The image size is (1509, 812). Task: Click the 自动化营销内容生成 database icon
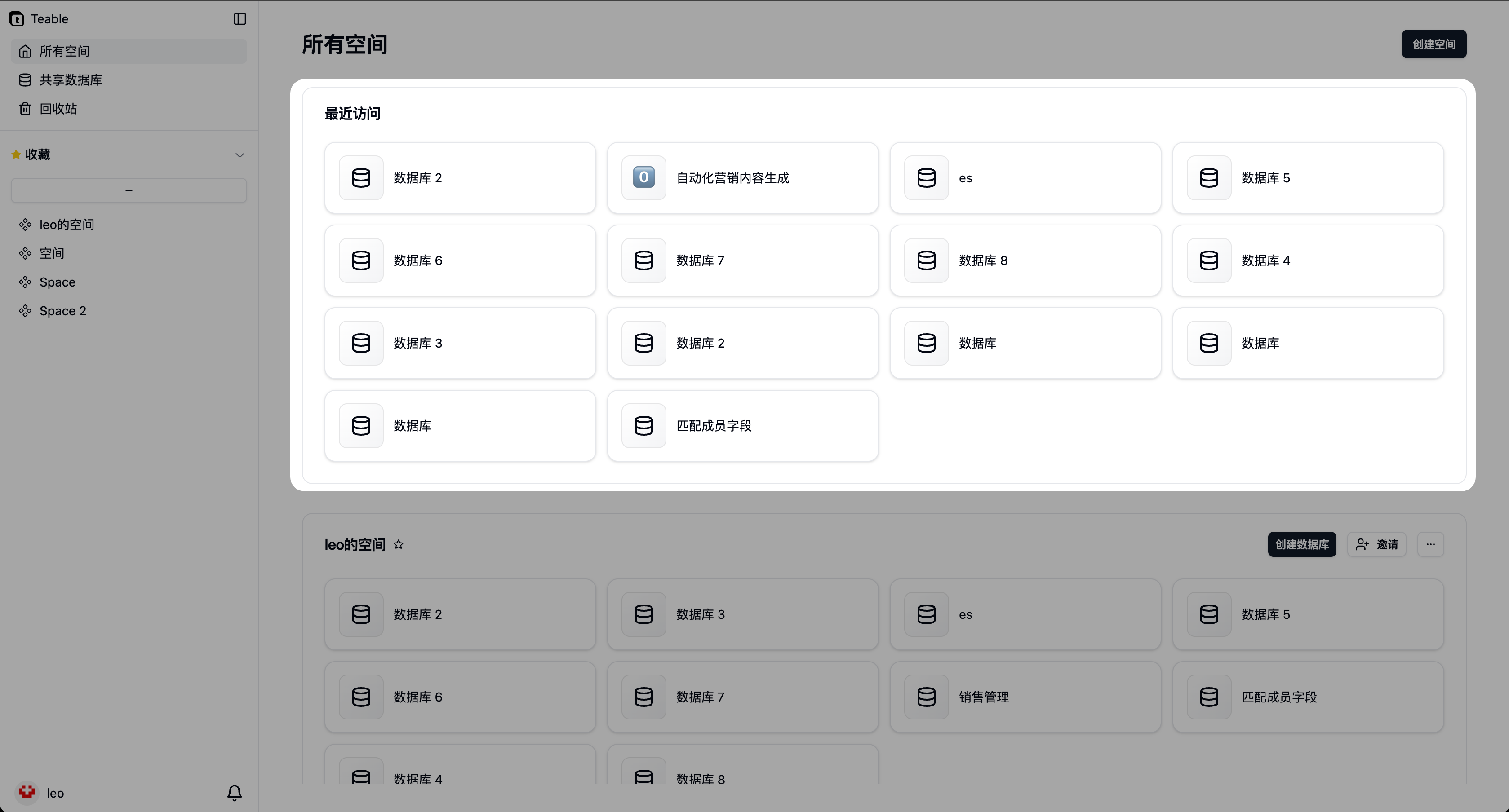click(x=643, y=177)
